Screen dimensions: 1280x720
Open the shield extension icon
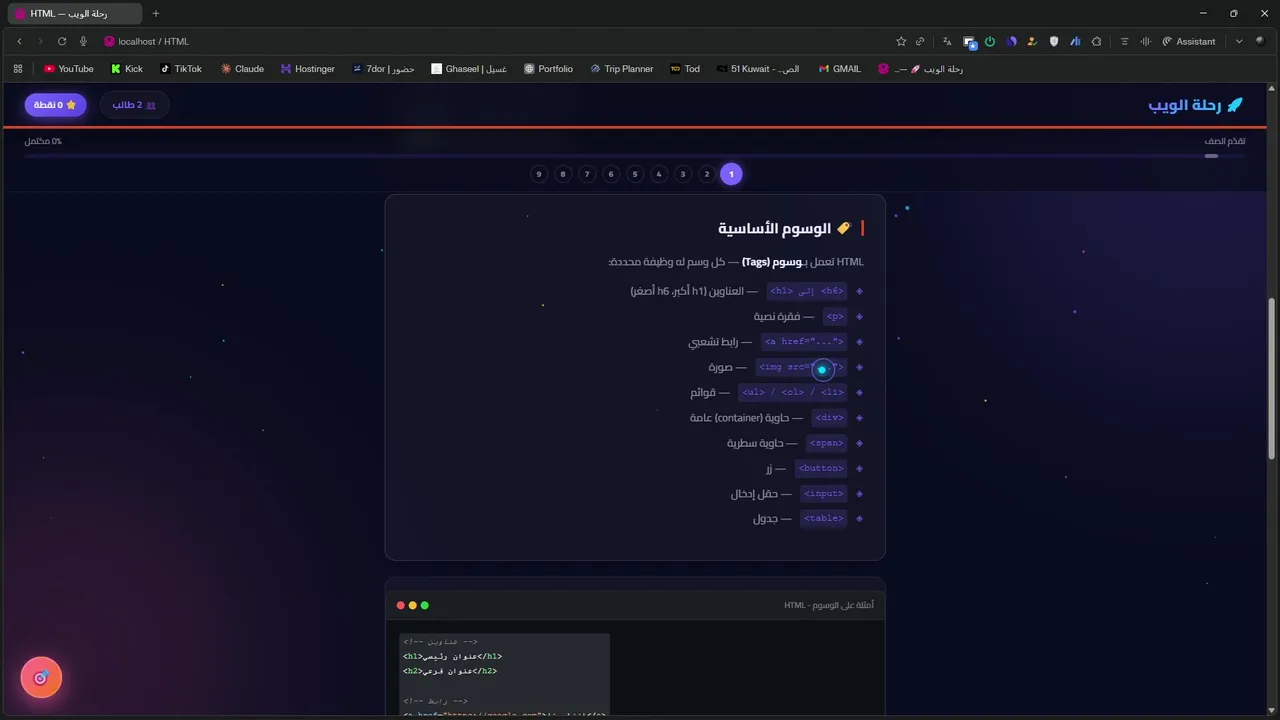[x=1054, y=41]
